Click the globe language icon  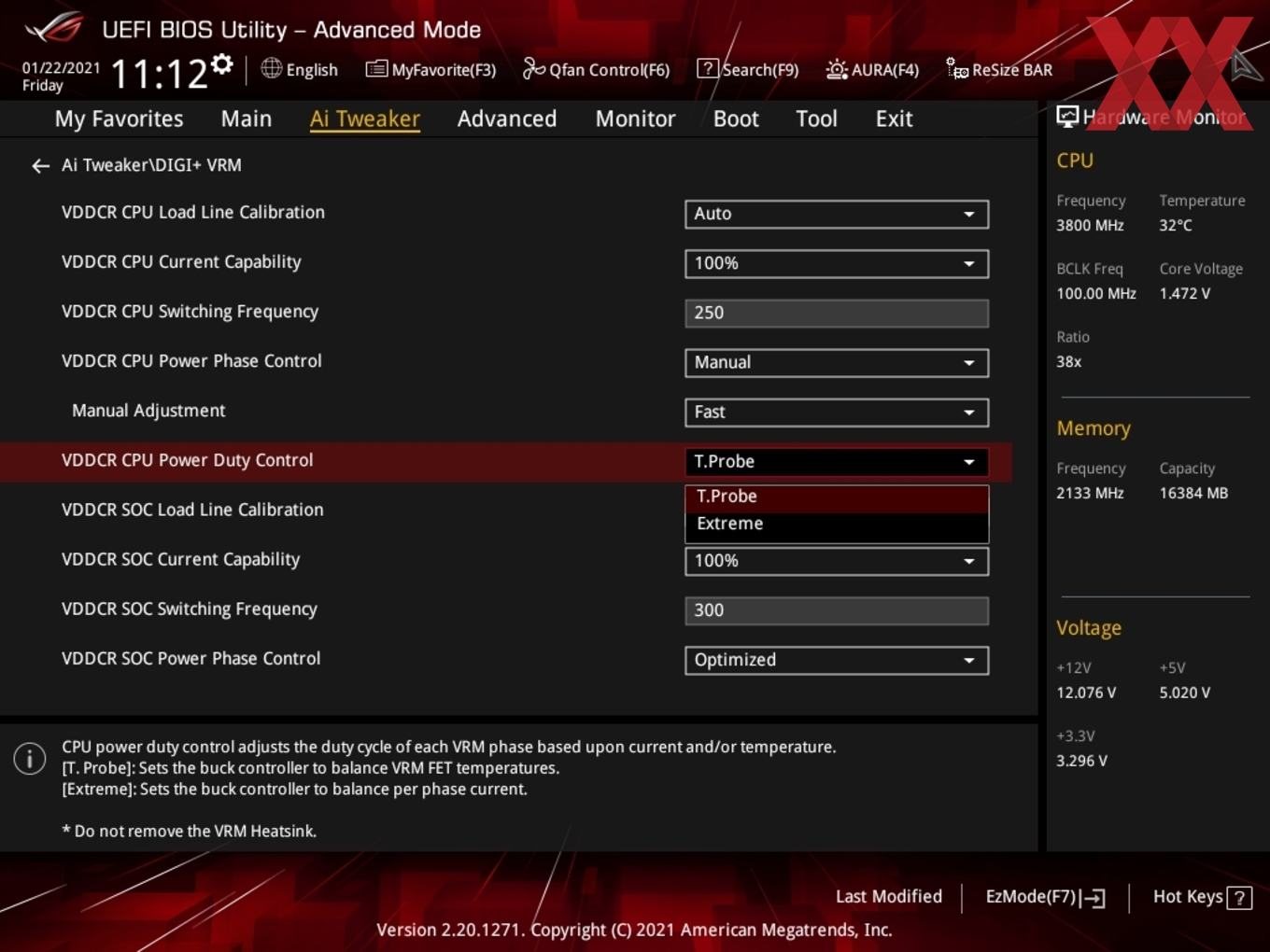(x=271, y=68)
